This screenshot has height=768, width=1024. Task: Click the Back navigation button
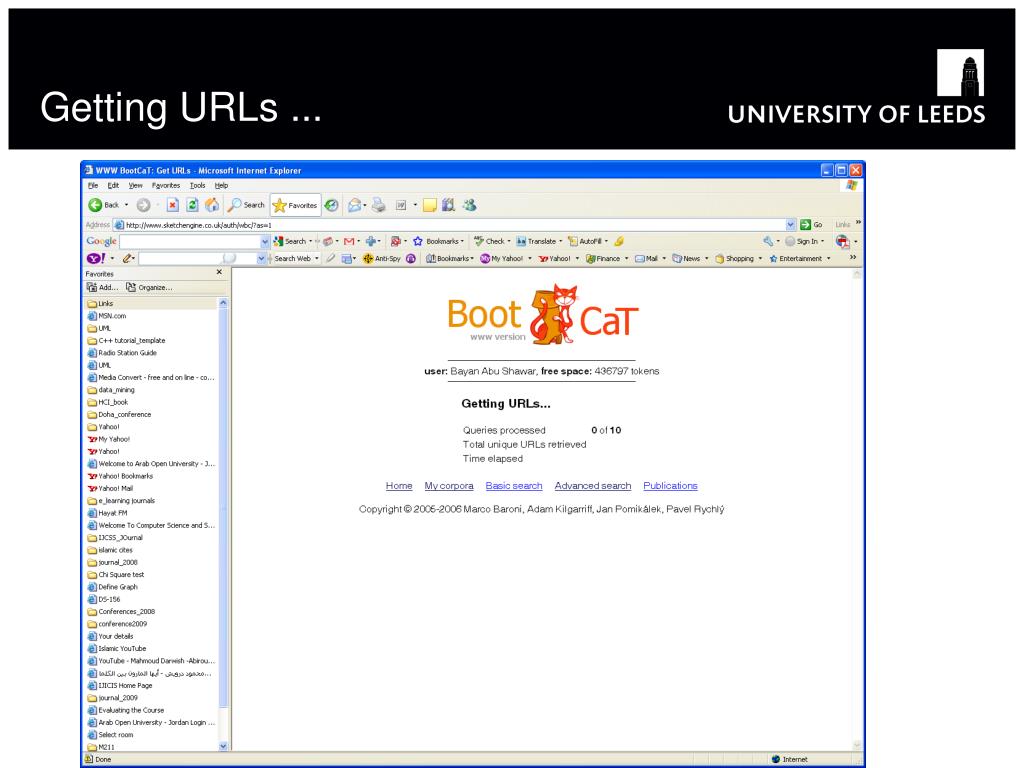point(104,205)
